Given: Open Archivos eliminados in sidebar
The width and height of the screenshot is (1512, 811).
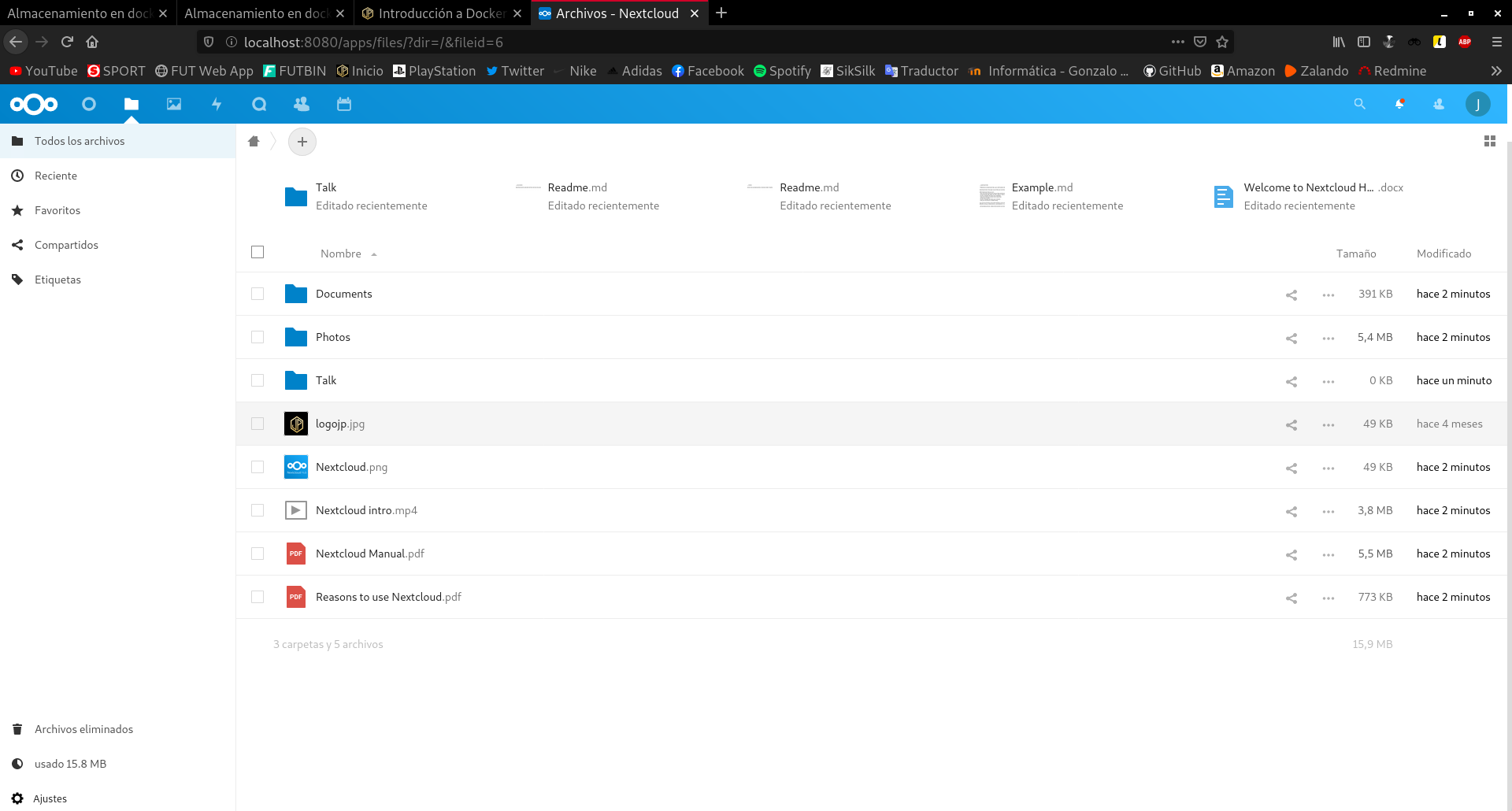Looking at the screenshot, I should [117, 729].
